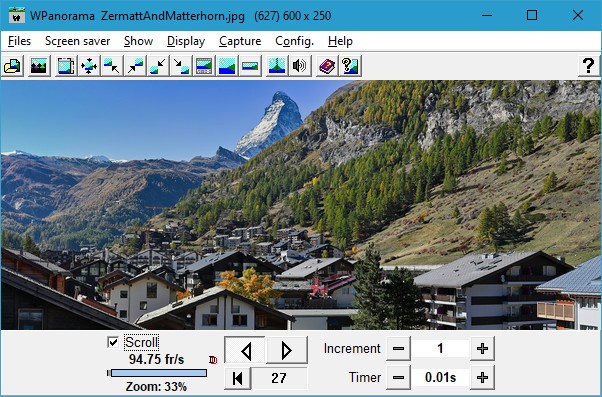Click the tall landscape display icon
The image size is (602, 397).
tap(227, 66)
